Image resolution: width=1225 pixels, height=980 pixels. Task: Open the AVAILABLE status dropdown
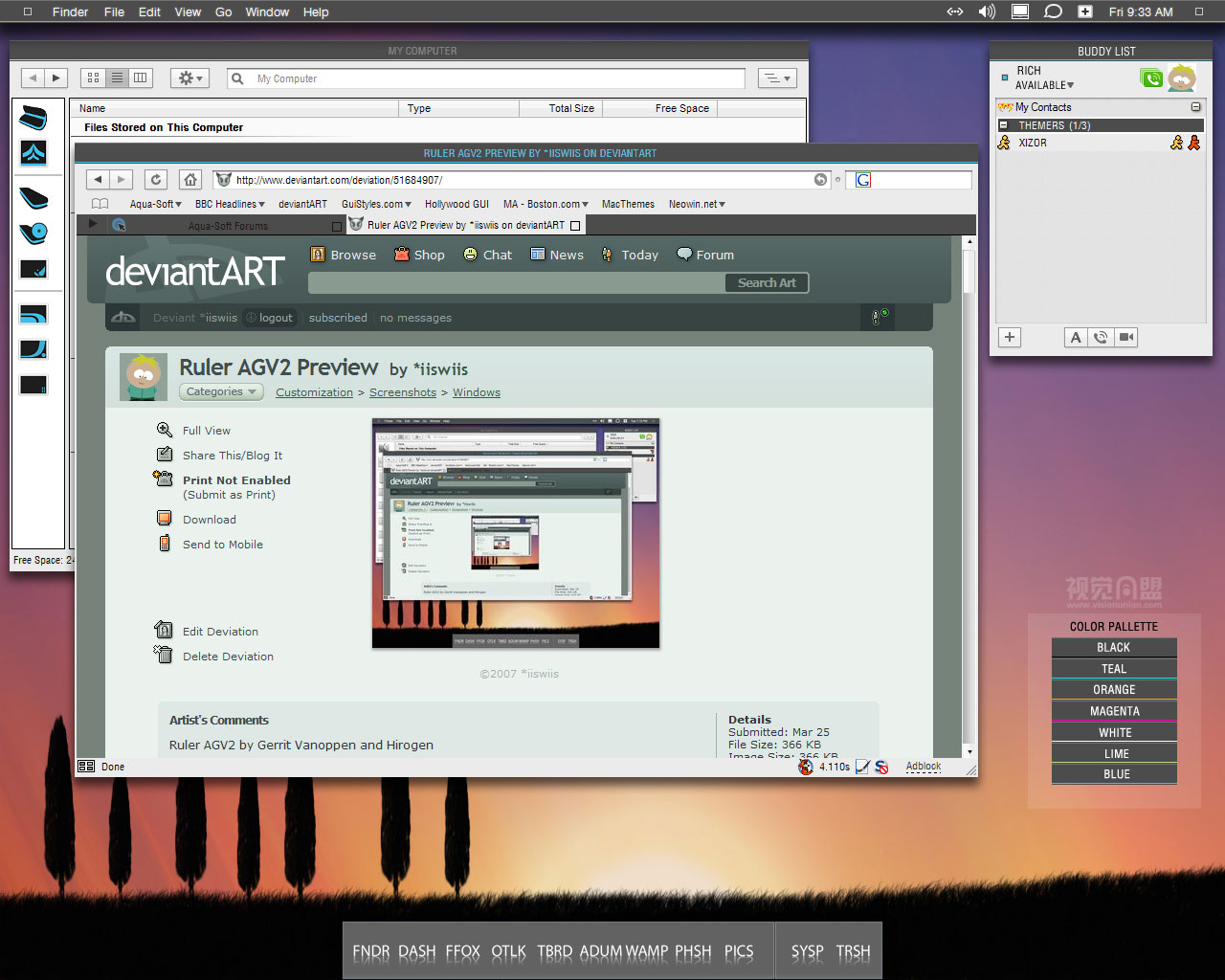tap(1045, 85)
